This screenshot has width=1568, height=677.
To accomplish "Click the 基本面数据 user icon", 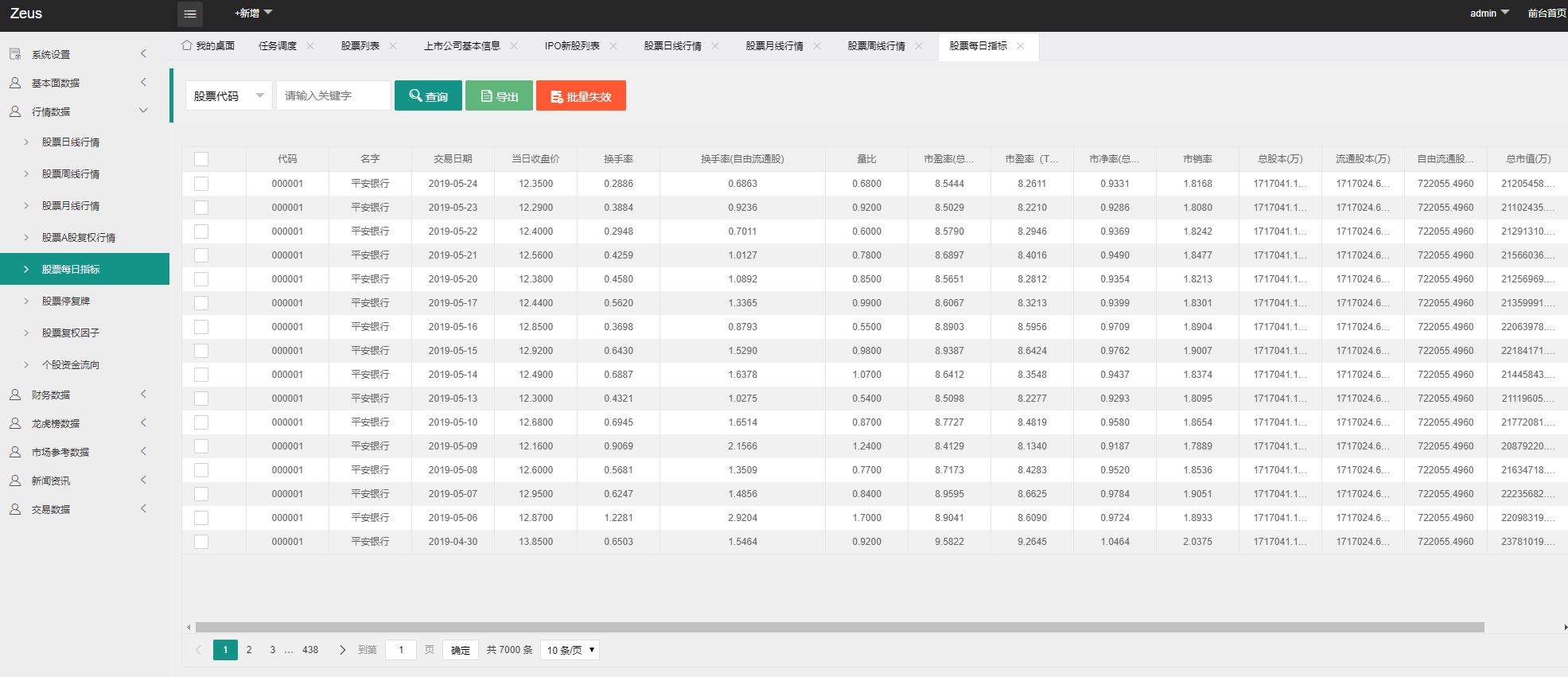I will 15,83.
